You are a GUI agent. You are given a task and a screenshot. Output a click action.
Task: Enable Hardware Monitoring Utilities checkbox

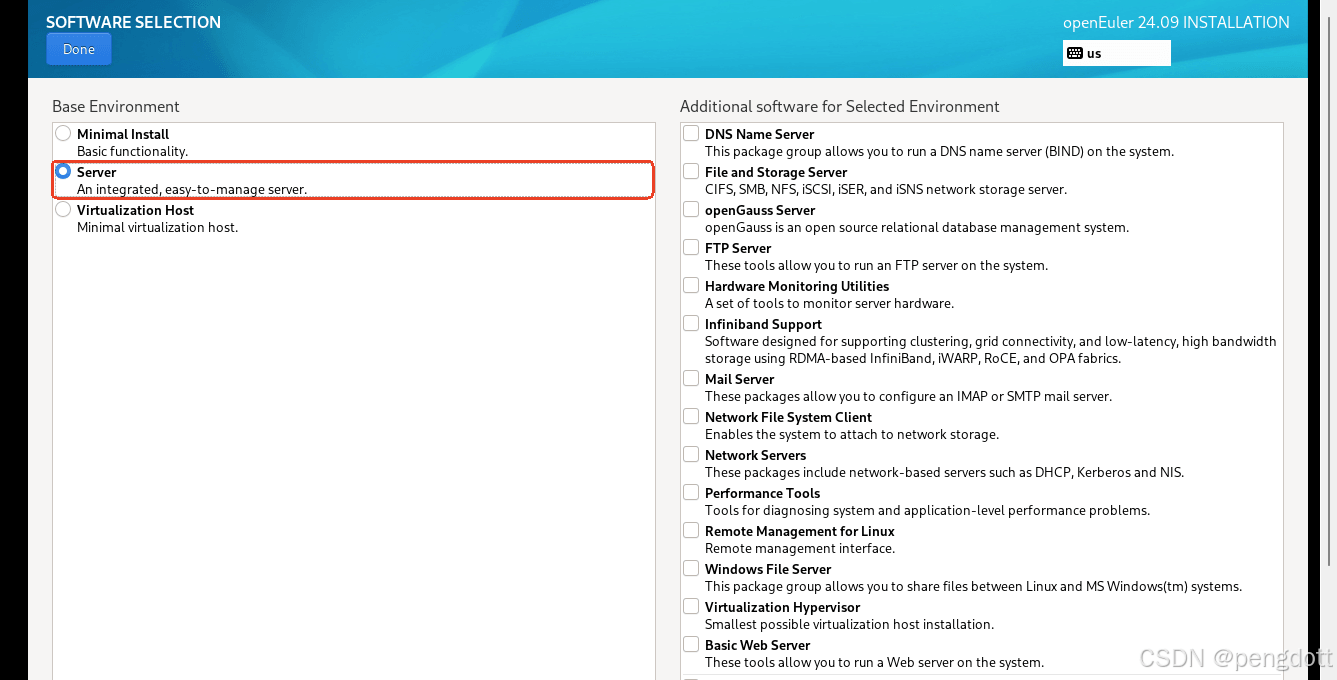click(x=691, y=285)
